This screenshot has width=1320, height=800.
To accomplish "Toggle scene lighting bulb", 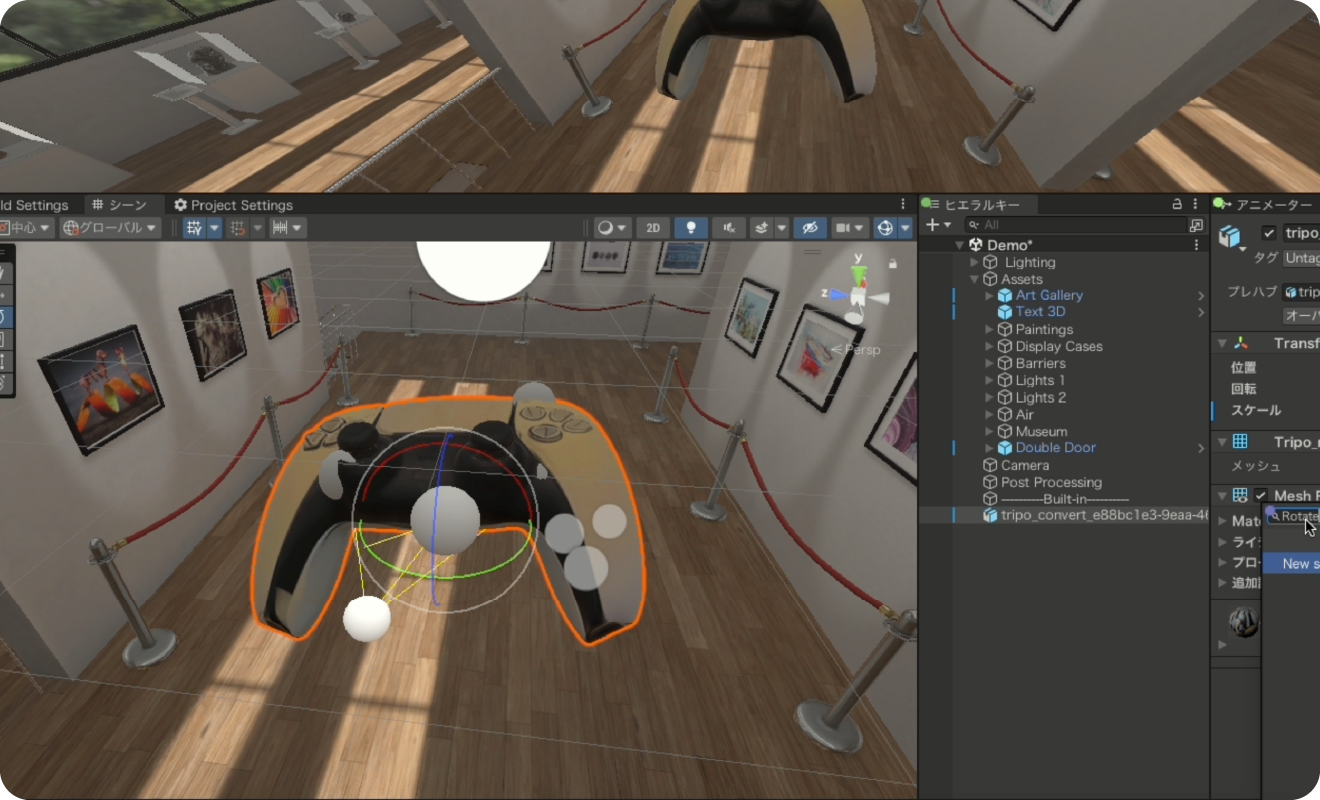I will (x=691, y=228).
